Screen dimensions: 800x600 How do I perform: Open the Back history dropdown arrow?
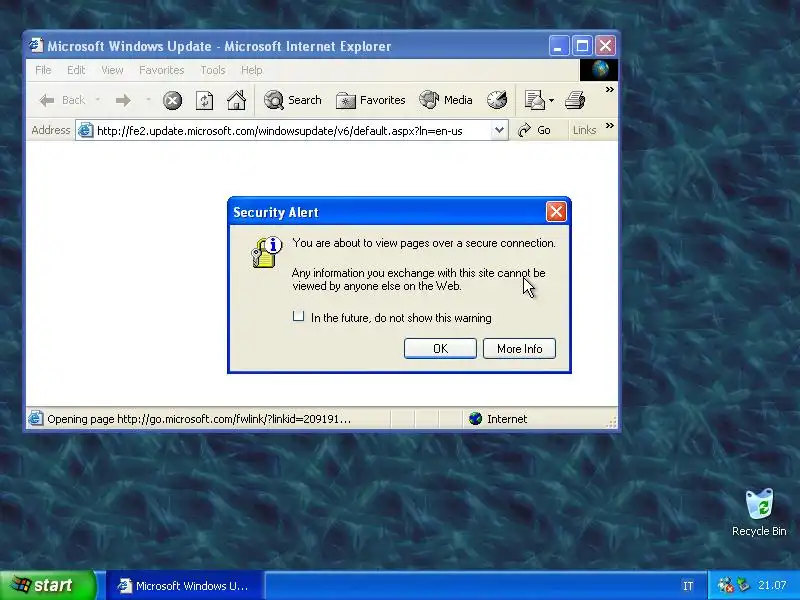click(97, 100)
